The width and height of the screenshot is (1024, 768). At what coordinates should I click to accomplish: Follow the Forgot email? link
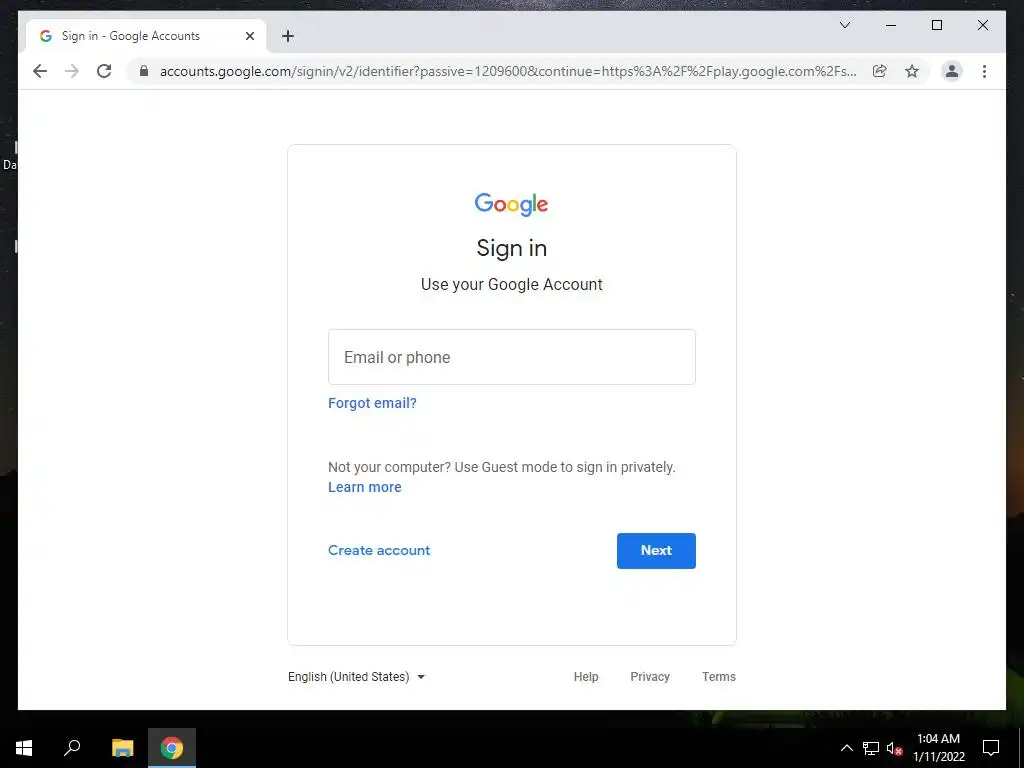tap(372, 403)
